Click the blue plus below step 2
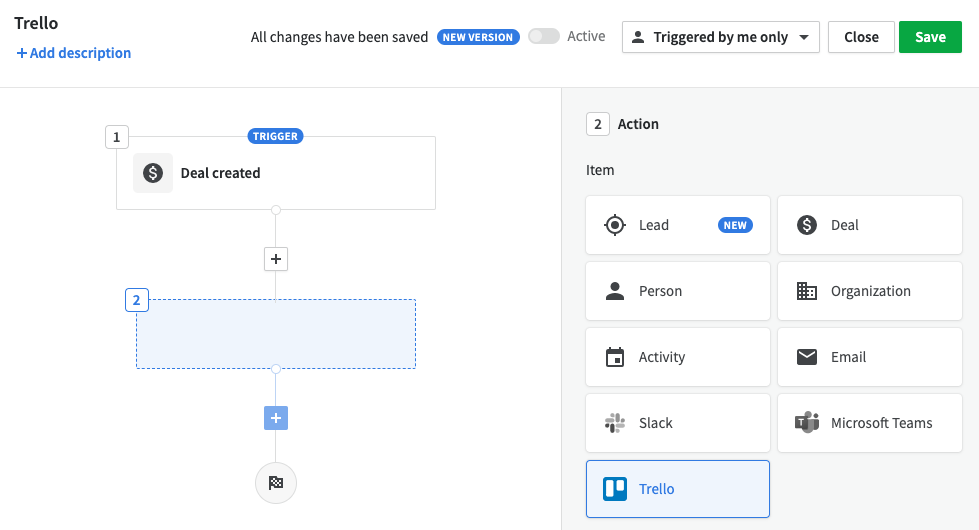Screen dimensions: 979x530 [x=276, y=418]
